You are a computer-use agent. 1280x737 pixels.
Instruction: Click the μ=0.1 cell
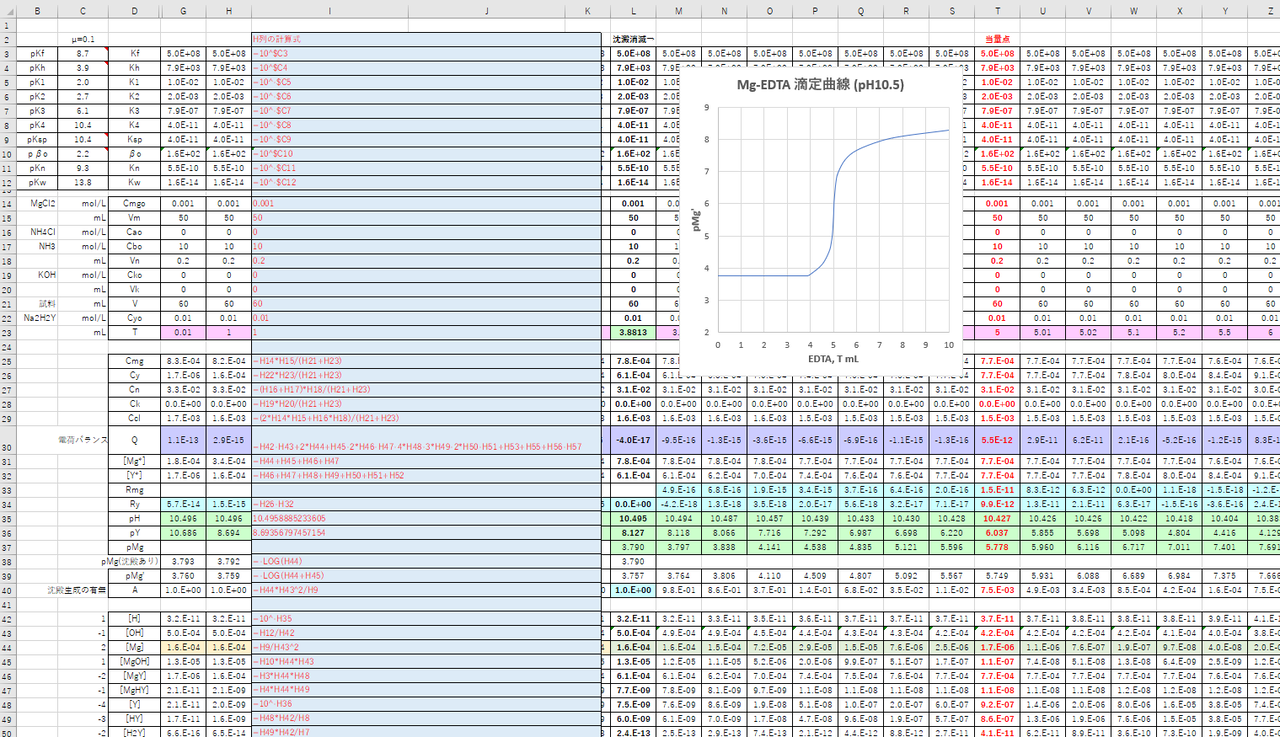click(x=82, y=39)
